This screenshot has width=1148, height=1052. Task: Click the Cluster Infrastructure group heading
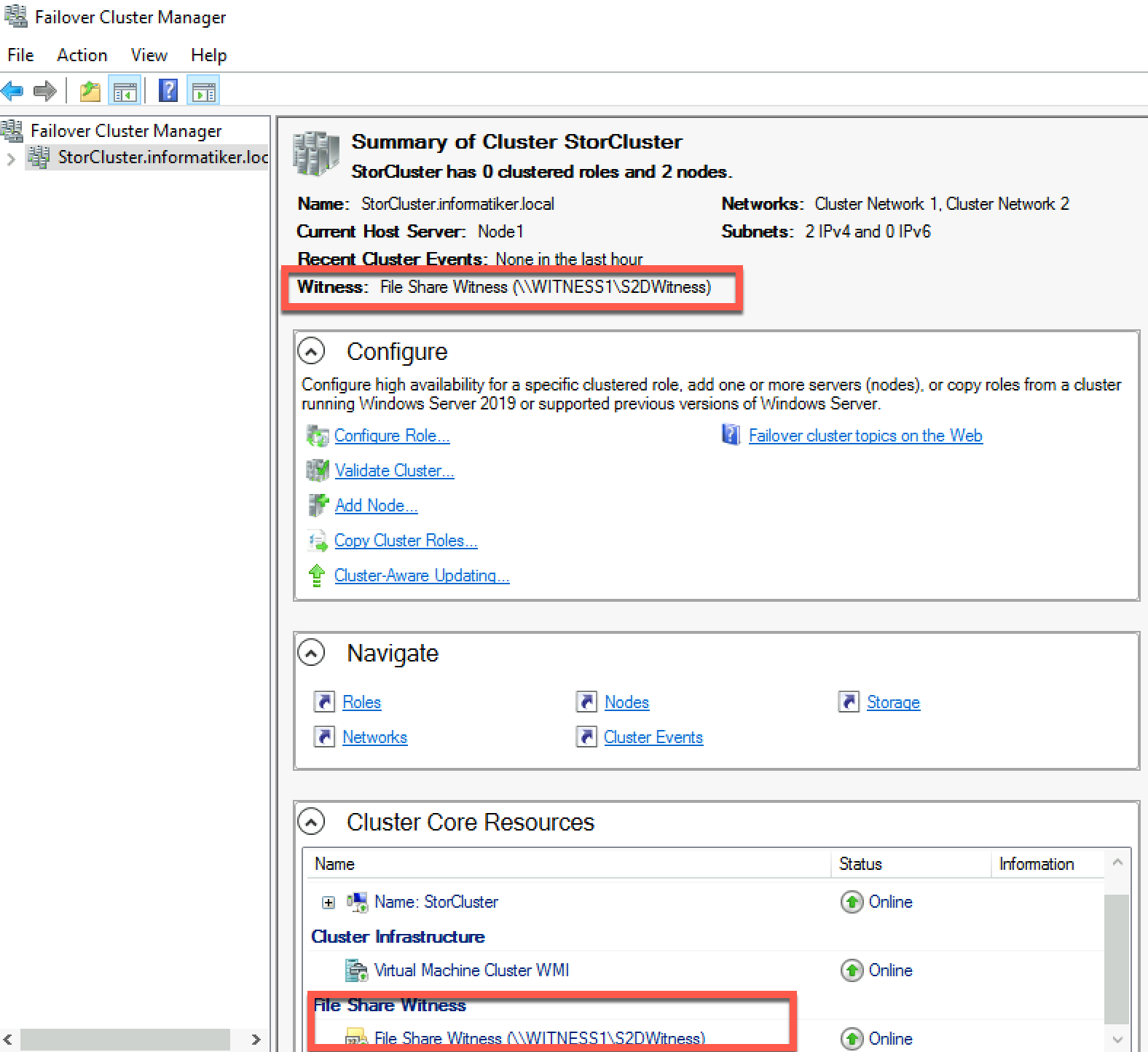[398, 937]
